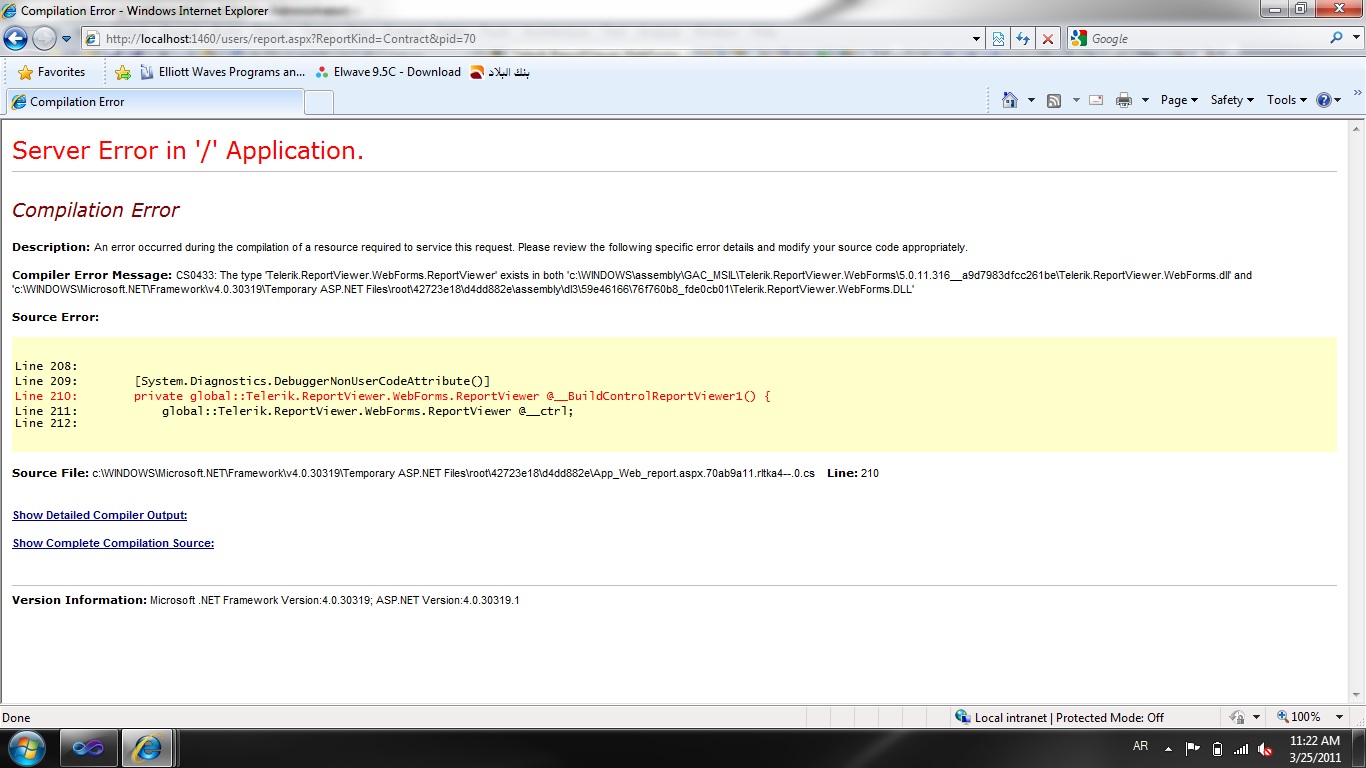Click the Local intranet zone globe icon
The image size is (1366, 768).
click(x=962, y=717)
